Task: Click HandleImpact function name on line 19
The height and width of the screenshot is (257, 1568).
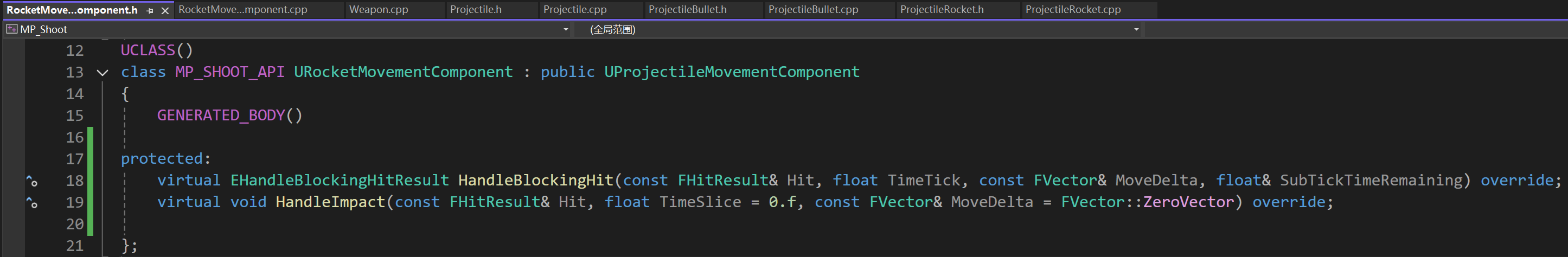Action: (x=330, y=202)
